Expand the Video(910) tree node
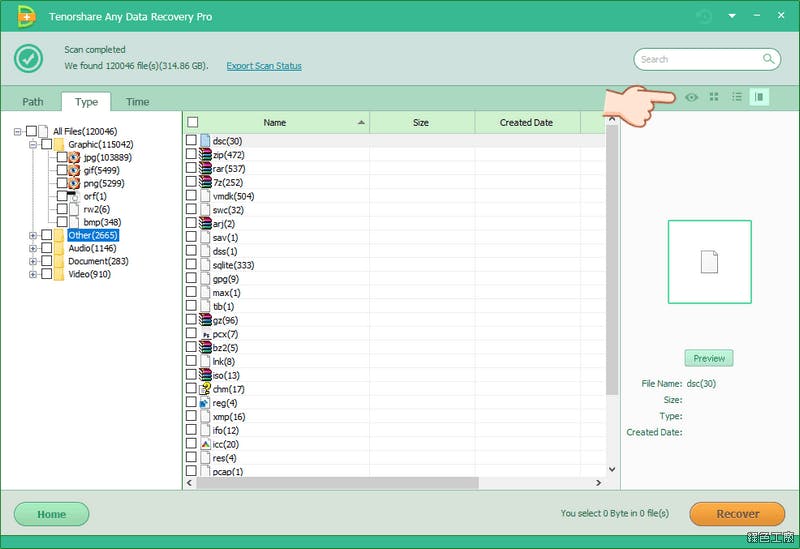The width and height of the screenshot is (800, 549). pos(33,274)
